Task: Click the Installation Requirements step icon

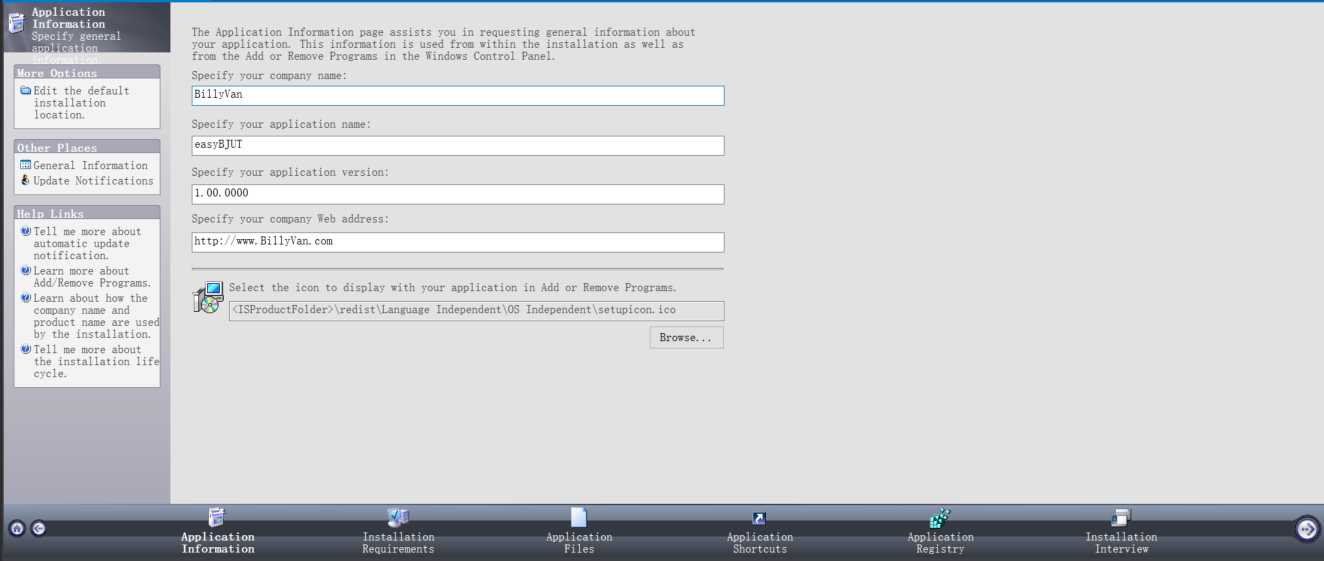Action: coord(398,517)
